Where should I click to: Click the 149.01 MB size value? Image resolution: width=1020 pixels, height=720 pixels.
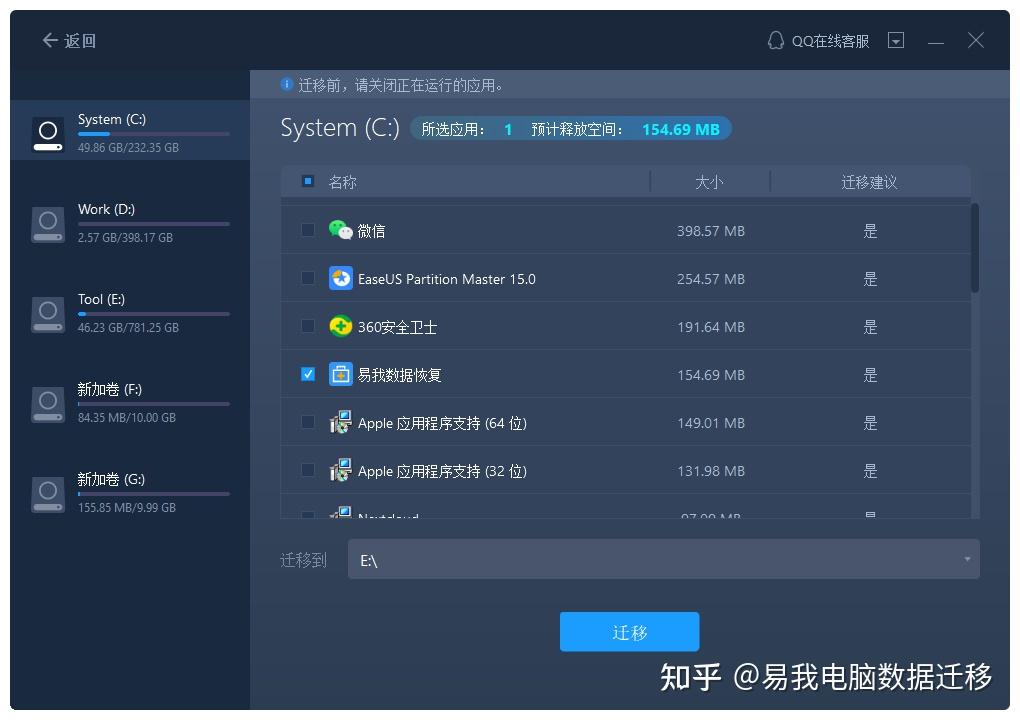711,423
